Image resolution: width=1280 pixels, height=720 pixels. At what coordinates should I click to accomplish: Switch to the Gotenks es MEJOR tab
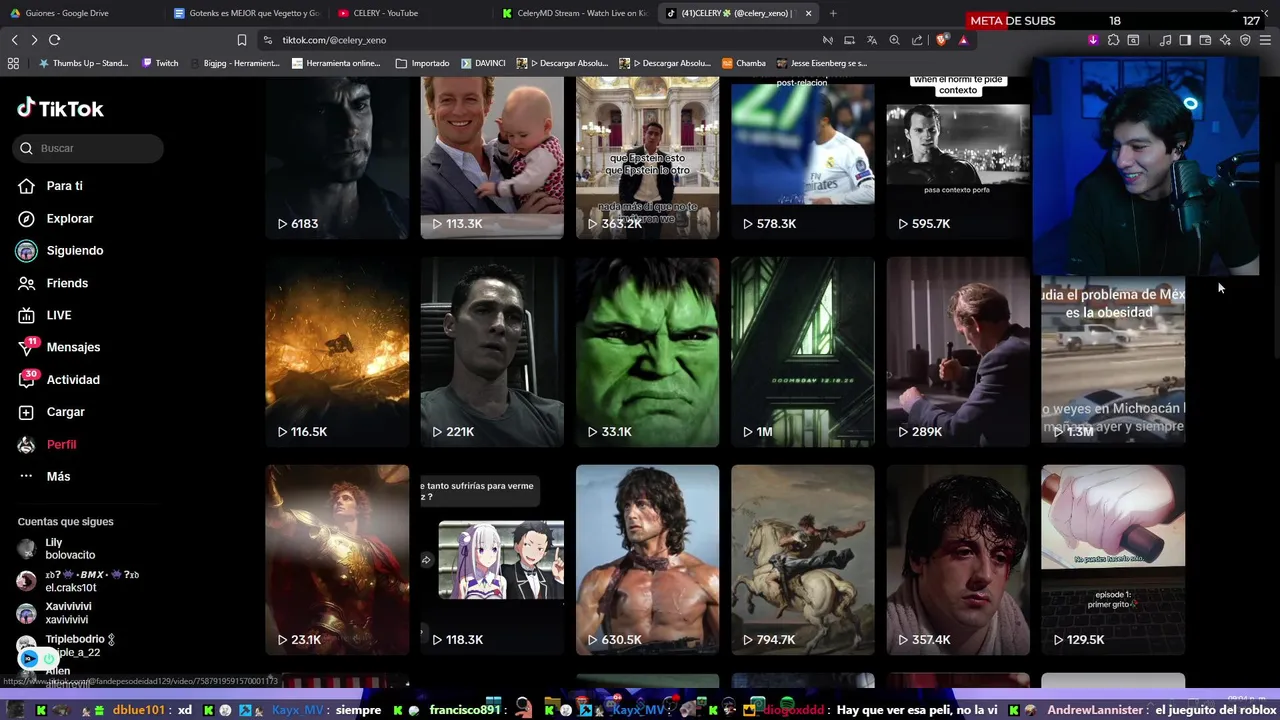click(x=245, y=13)
